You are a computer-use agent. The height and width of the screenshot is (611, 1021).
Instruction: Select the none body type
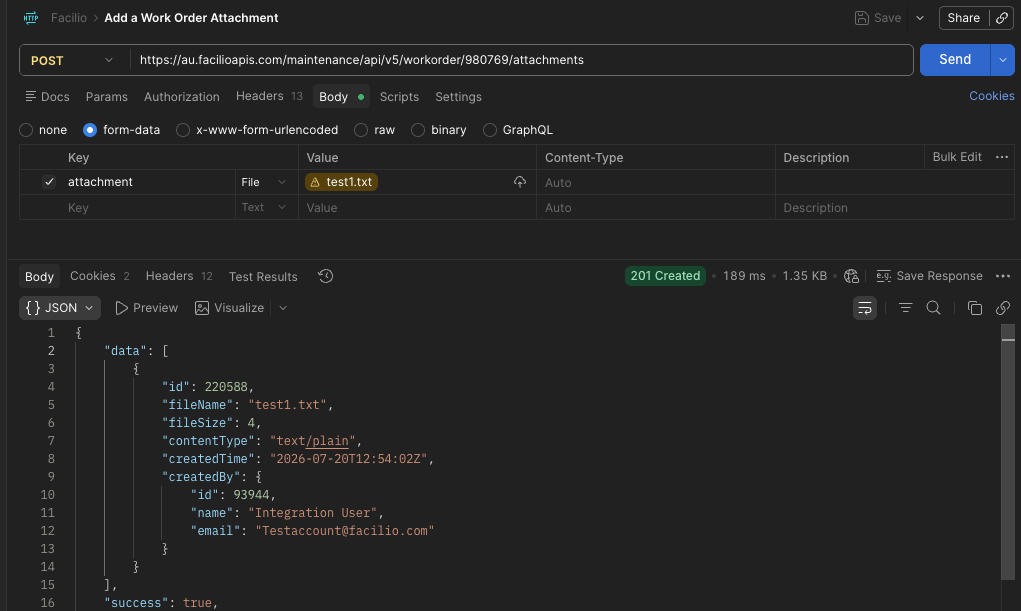(26, 130)
